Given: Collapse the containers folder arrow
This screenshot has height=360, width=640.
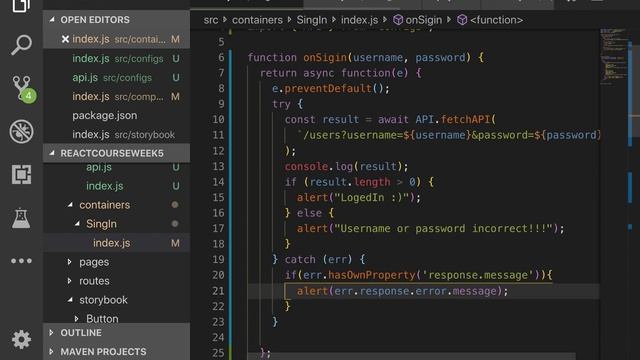Looking at the screenshot, I should (x=70, y=204).
